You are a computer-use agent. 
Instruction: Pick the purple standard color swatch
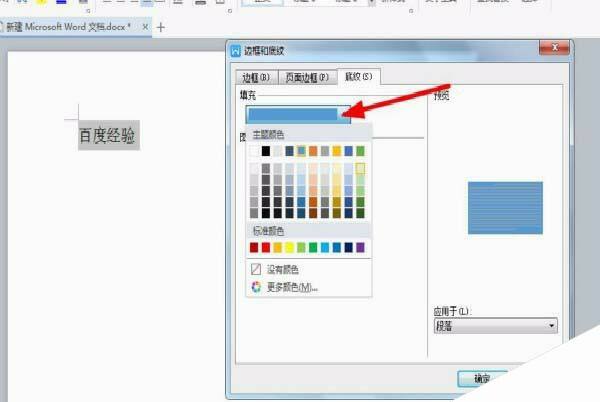point(360,247)
